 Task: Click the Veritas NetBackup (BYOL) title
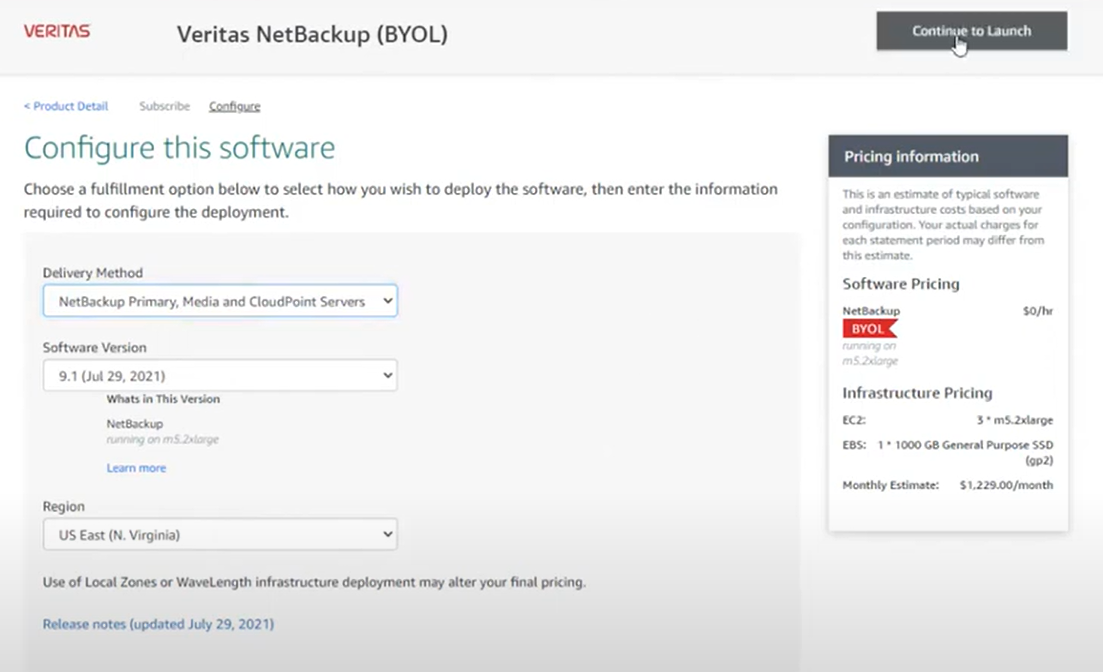[312, 34]
